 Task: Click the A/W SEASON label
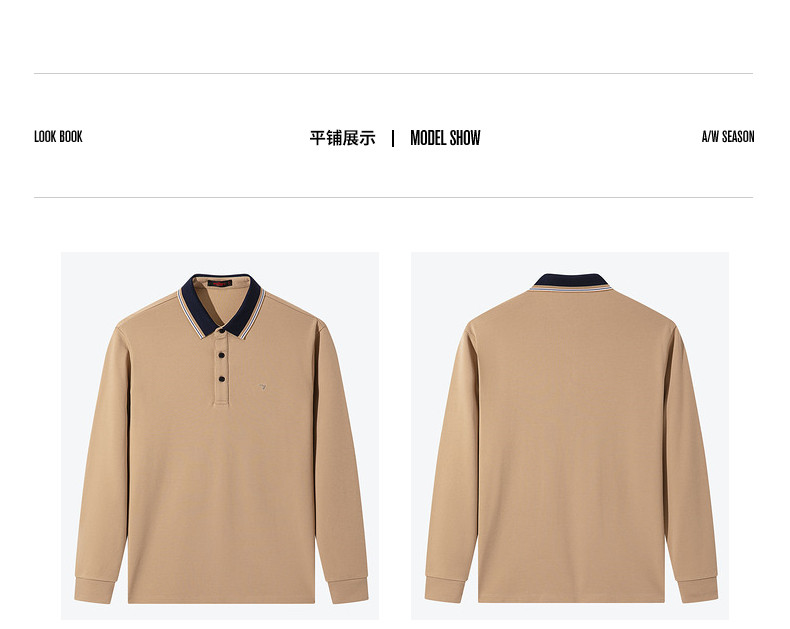pyautogui.click(x=728, y=137)
